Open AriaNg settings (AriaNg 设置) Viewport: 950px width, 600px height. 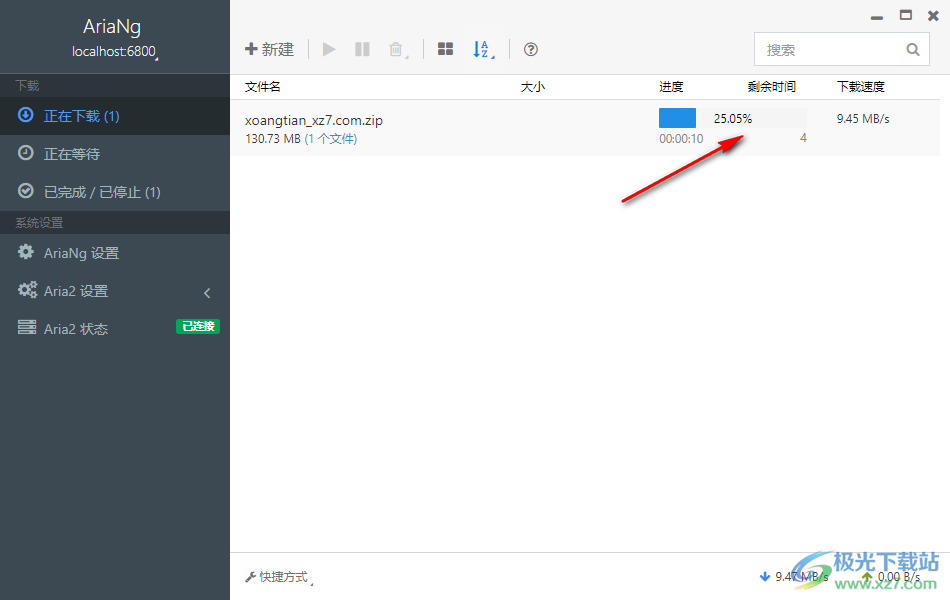115,253
